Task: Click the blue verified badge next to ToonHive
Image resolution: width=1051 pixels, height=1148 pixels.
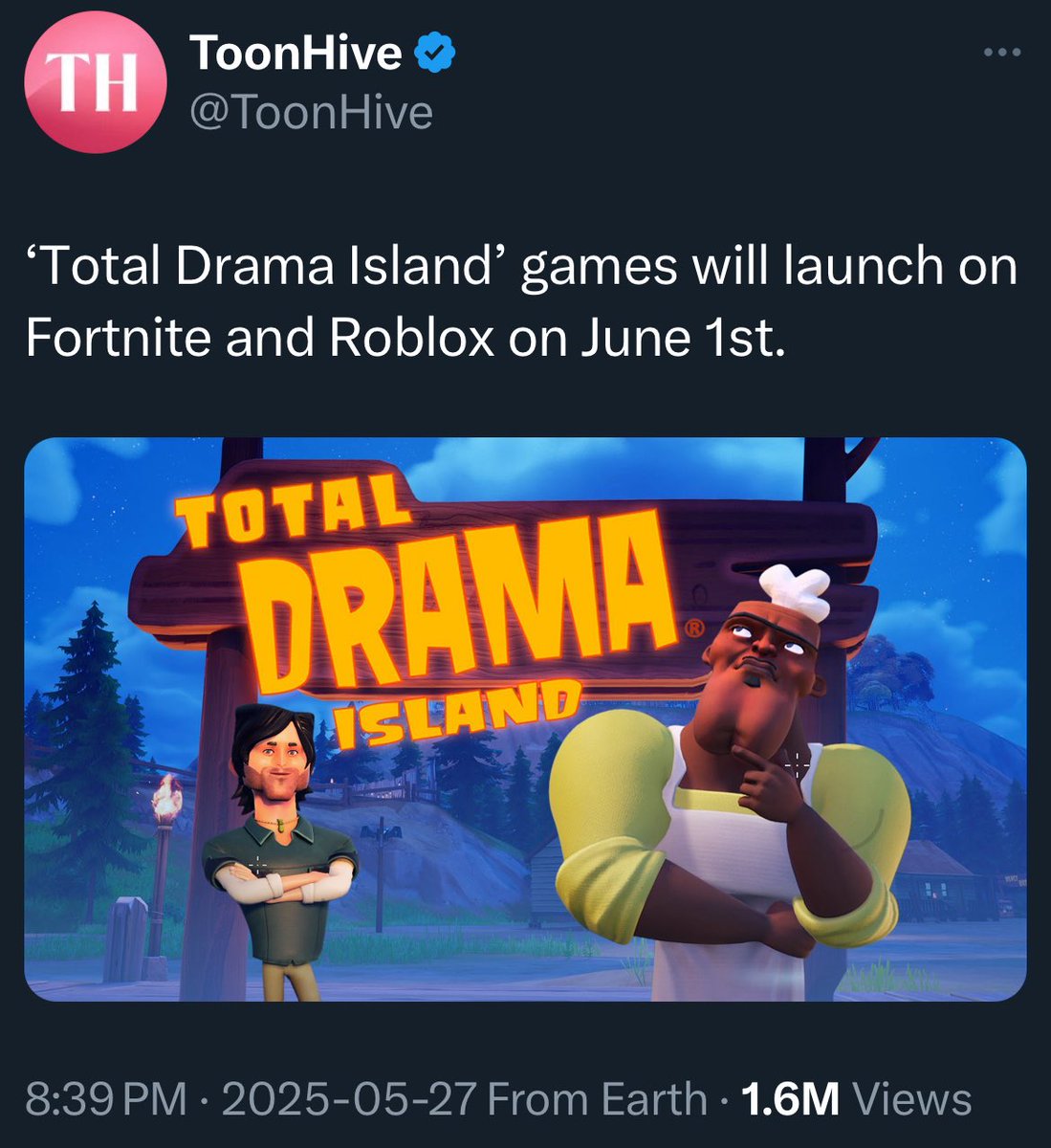Action: tap(435, 54)
